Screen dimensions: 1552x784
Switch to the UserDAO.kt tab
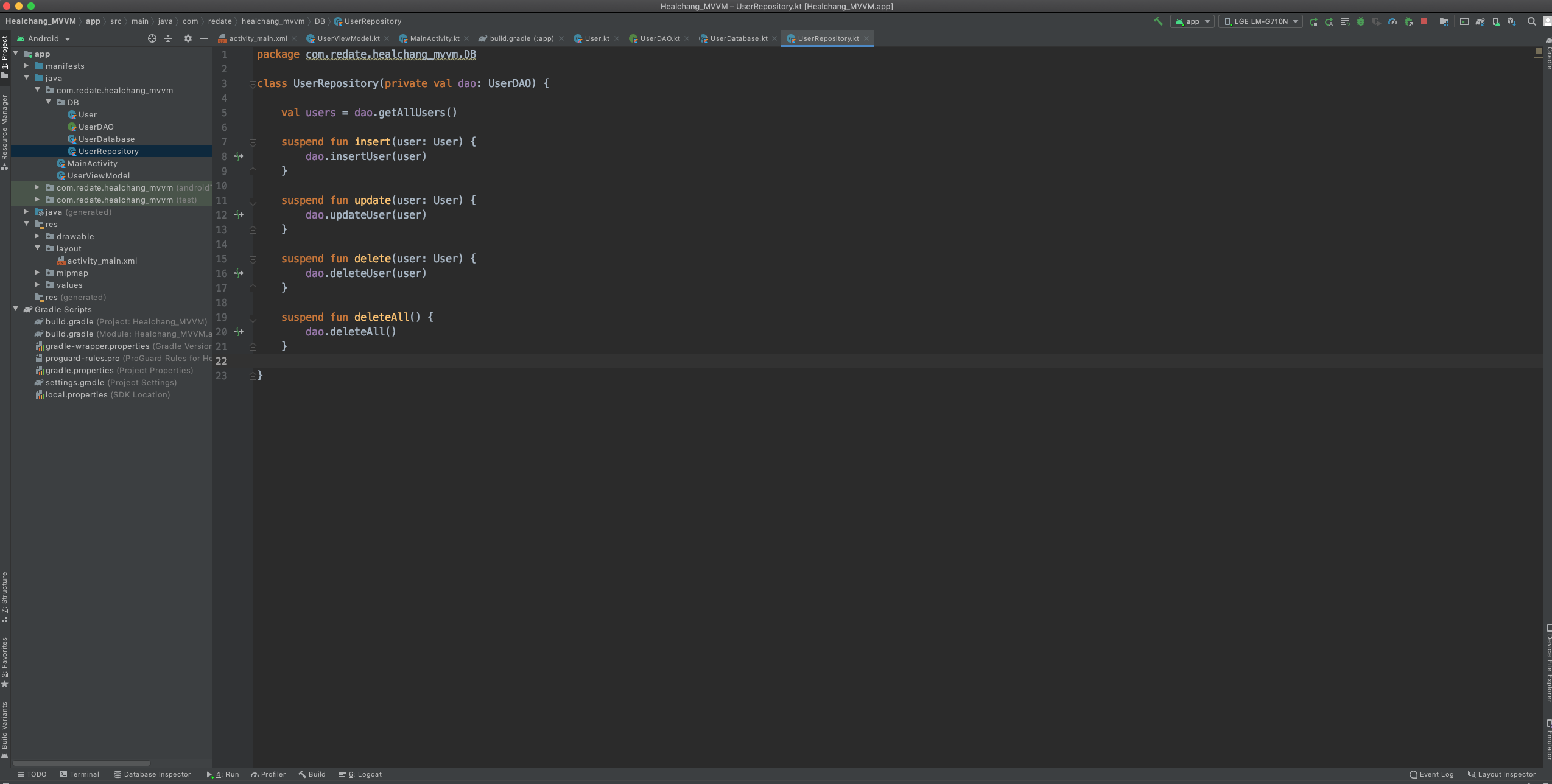tap(659, 38)
